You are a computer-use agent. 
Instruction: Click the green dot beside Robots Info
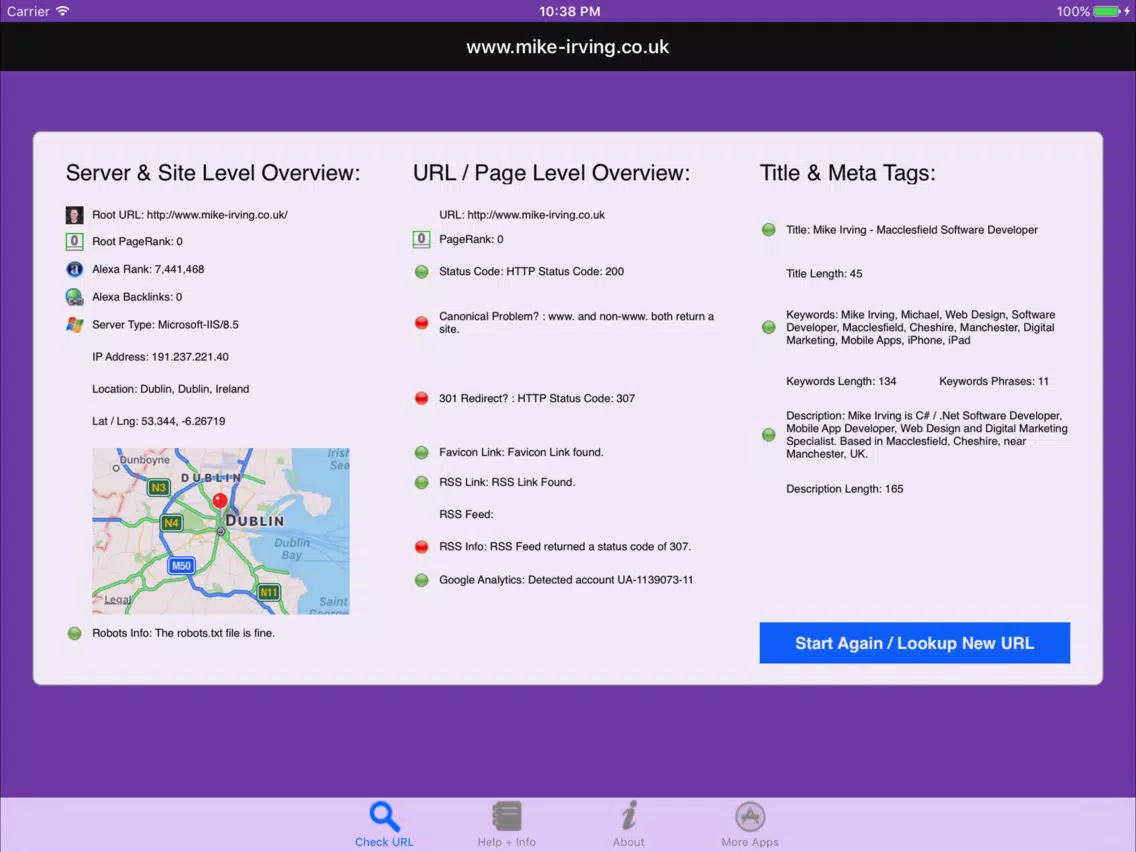pos(75,633)
